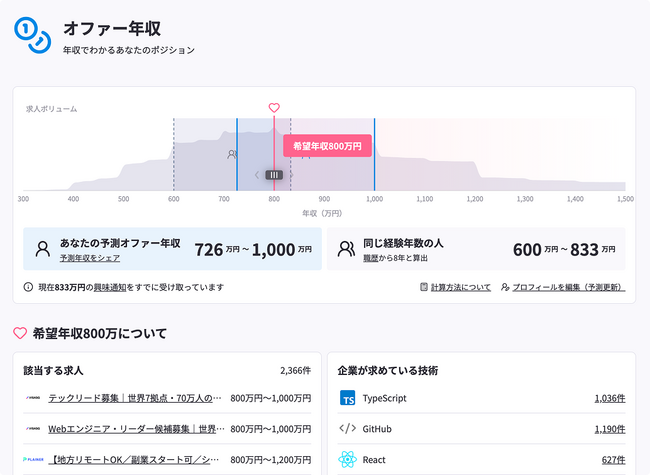The image size is (650, 475).
Task: Click the info icon beside 現在833万円
Action: [x=28, y=287]
